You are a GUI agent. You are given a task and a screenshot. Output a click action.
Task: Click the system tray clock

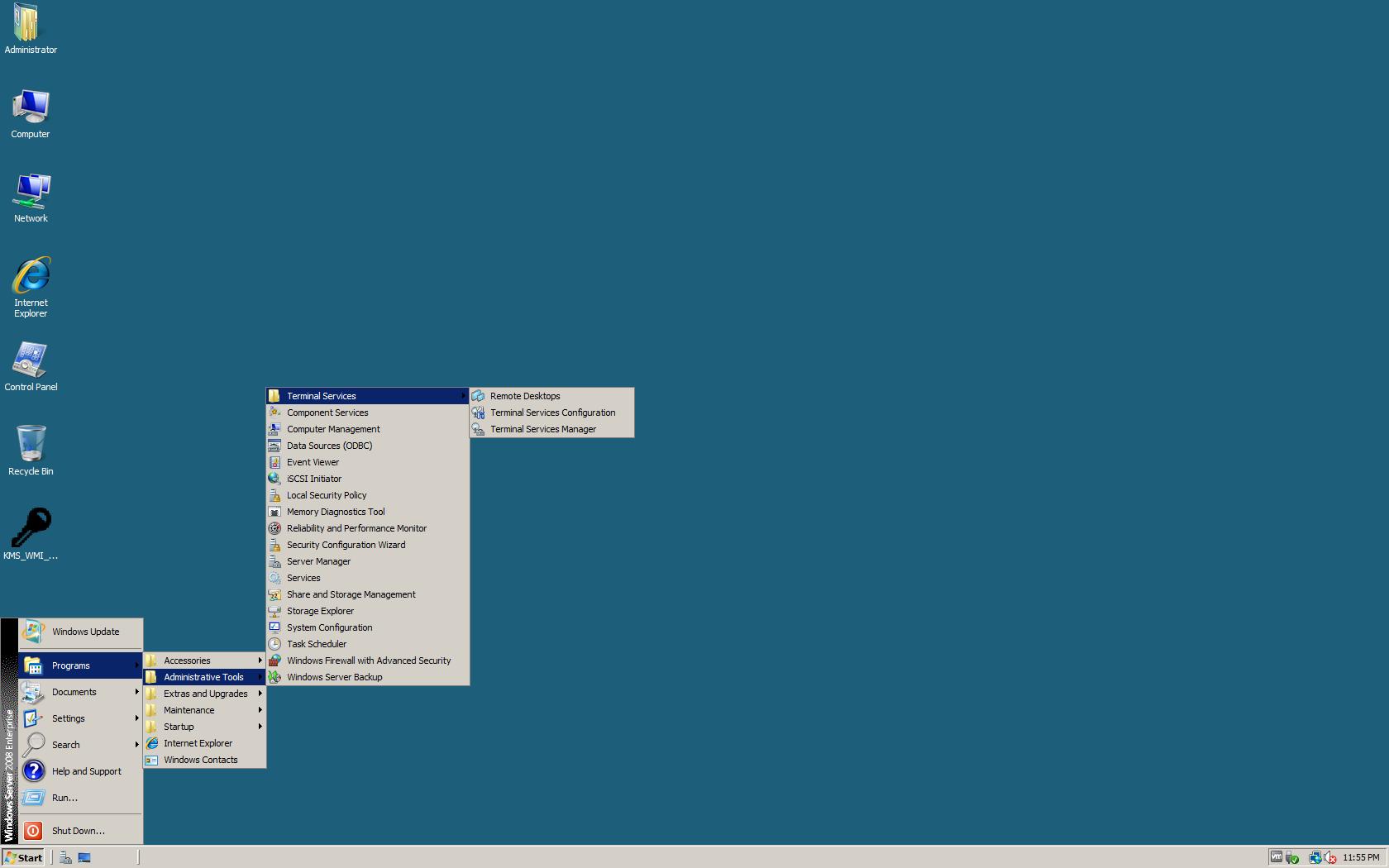1360,857
